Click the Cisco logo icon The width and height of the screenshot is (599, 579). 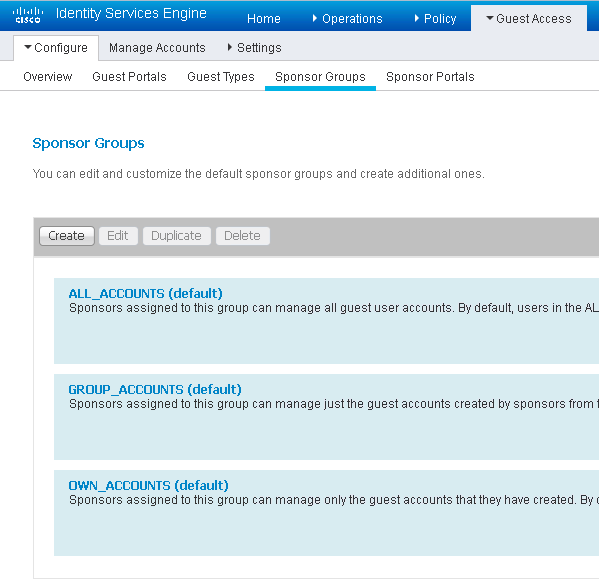click(28, 15)
